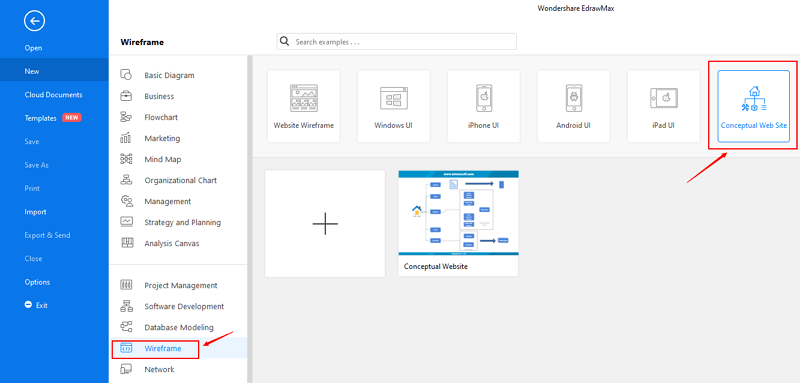This screenshot has height=383, width=800.
Task: Click the NEW badge beside Templates
Action: pyautogui.click(x=71, y=118)
